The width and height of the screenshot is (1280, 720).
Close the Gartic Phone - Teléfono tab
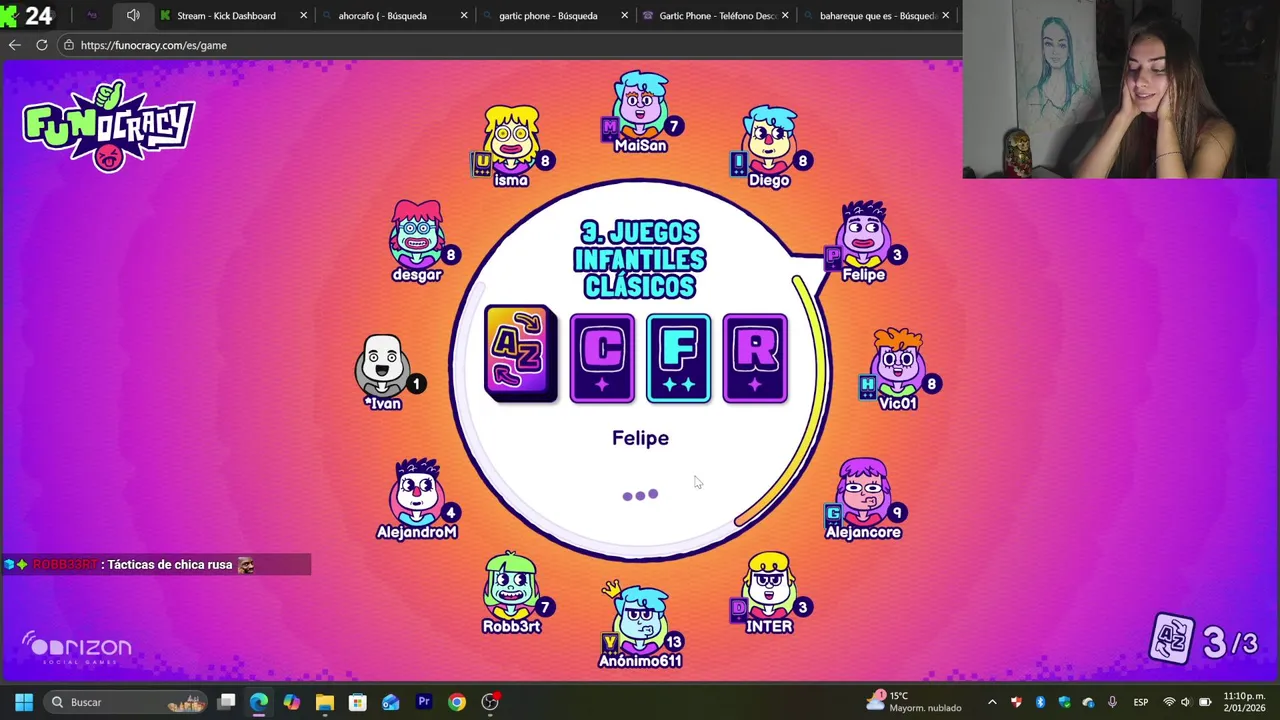(785, 15)
